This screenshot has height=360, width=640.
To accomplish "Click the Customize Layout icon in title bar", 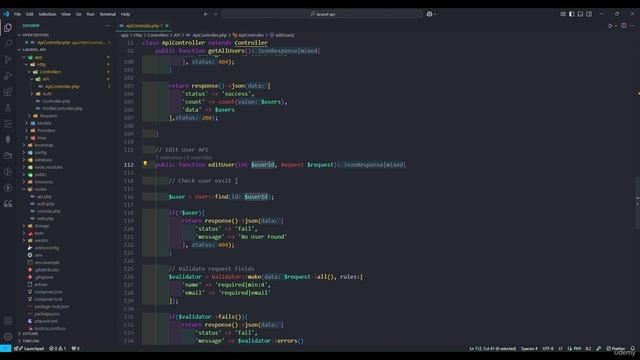I will click(563, 14).
